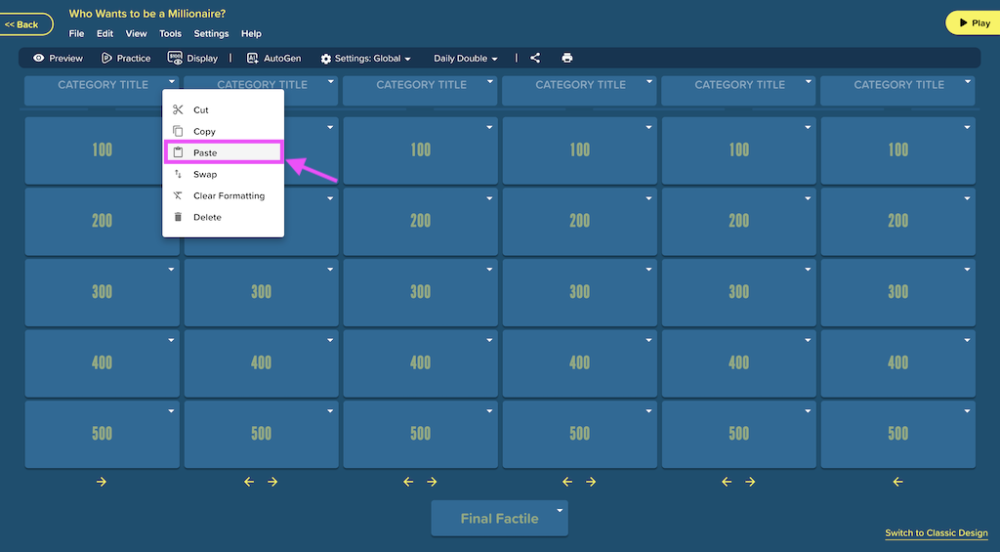Screen dimensions: 1000x552
Task: Move fifth column left using its arrow
Action: coord(727,482)
